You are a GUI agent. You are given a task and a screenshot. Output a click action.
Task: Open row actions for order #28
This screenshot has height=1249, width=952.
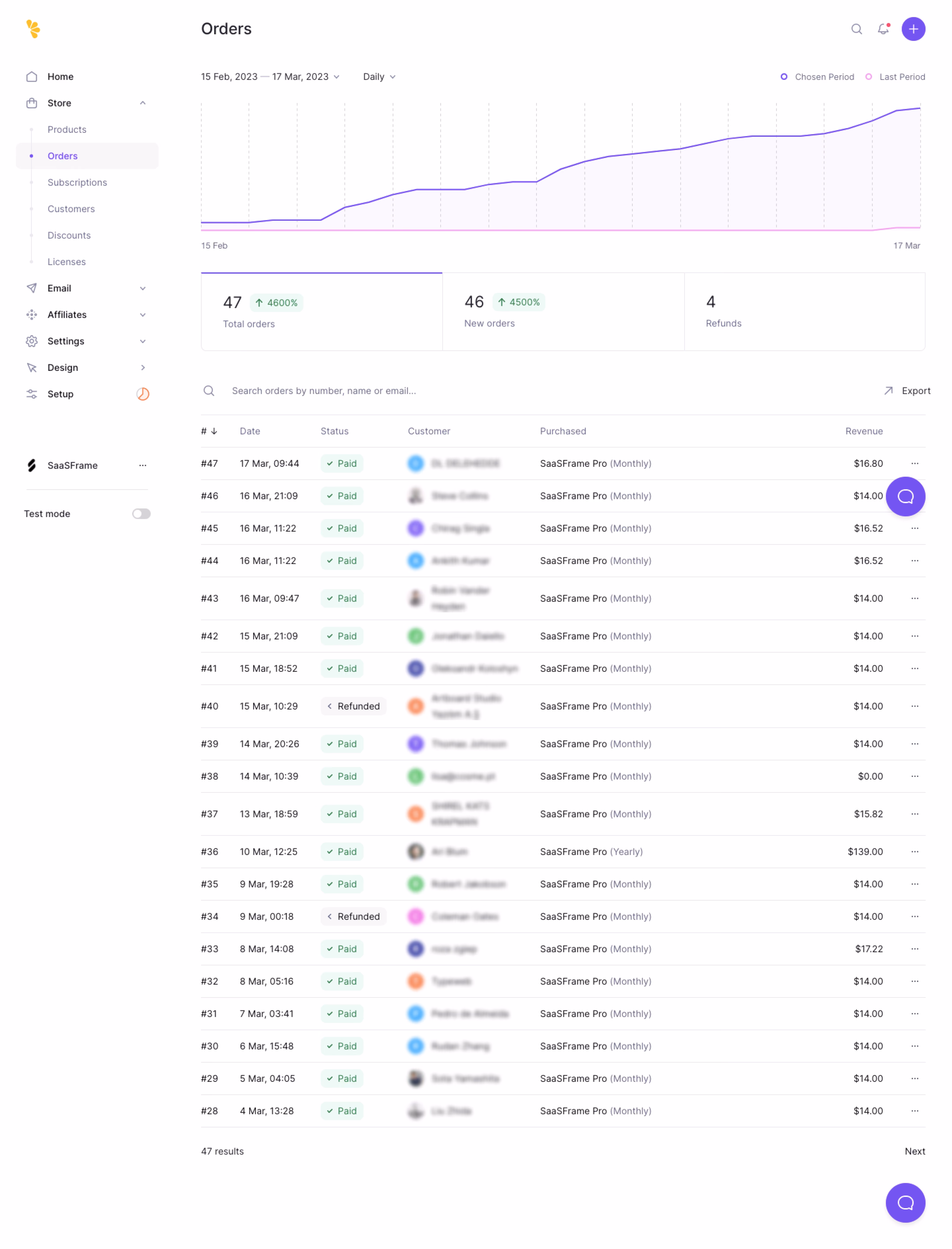click(x=915, y=1111)
